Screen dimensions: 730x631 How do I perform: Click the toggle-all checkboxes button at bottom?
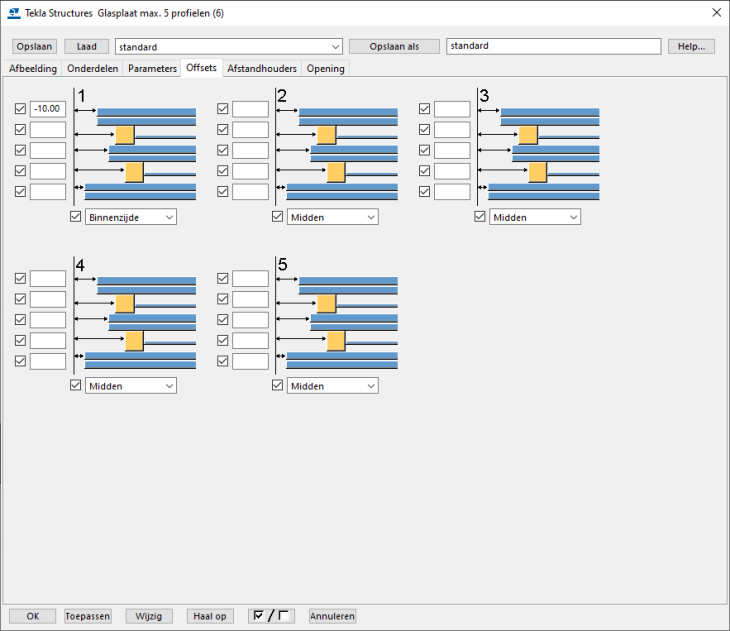pyautogui.click(x=271, y=616)
